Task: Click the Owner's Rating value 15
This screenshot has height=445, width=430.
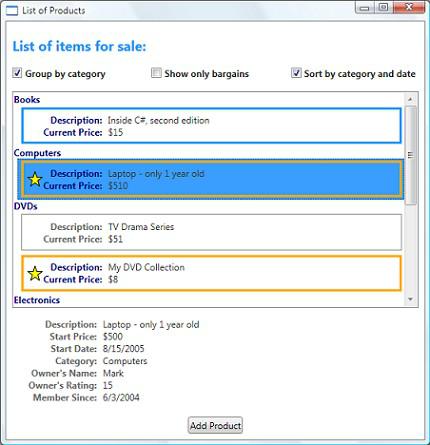Action: [x=108, y=385]
